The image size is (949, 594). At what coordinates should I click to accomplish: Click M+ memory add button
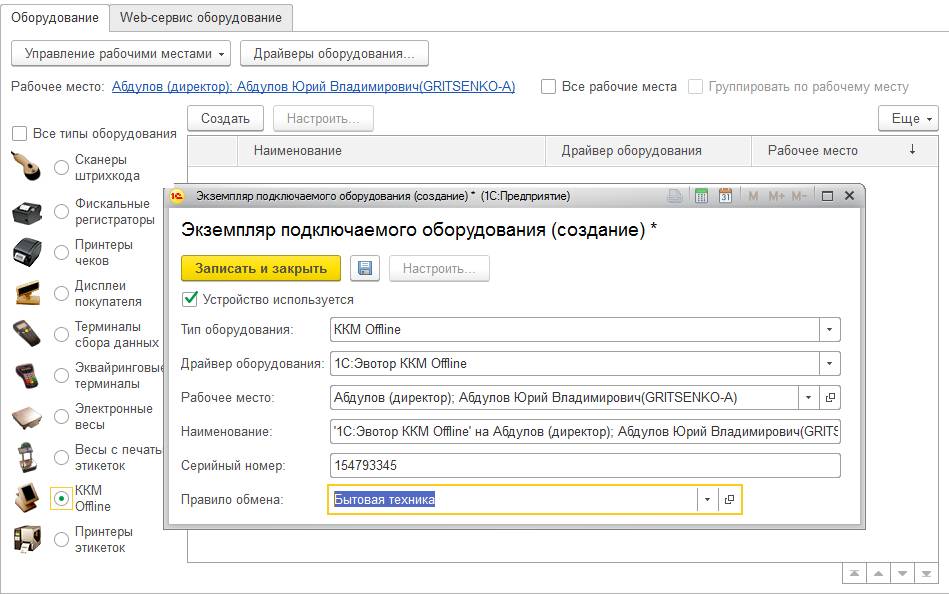coord(777,196)
